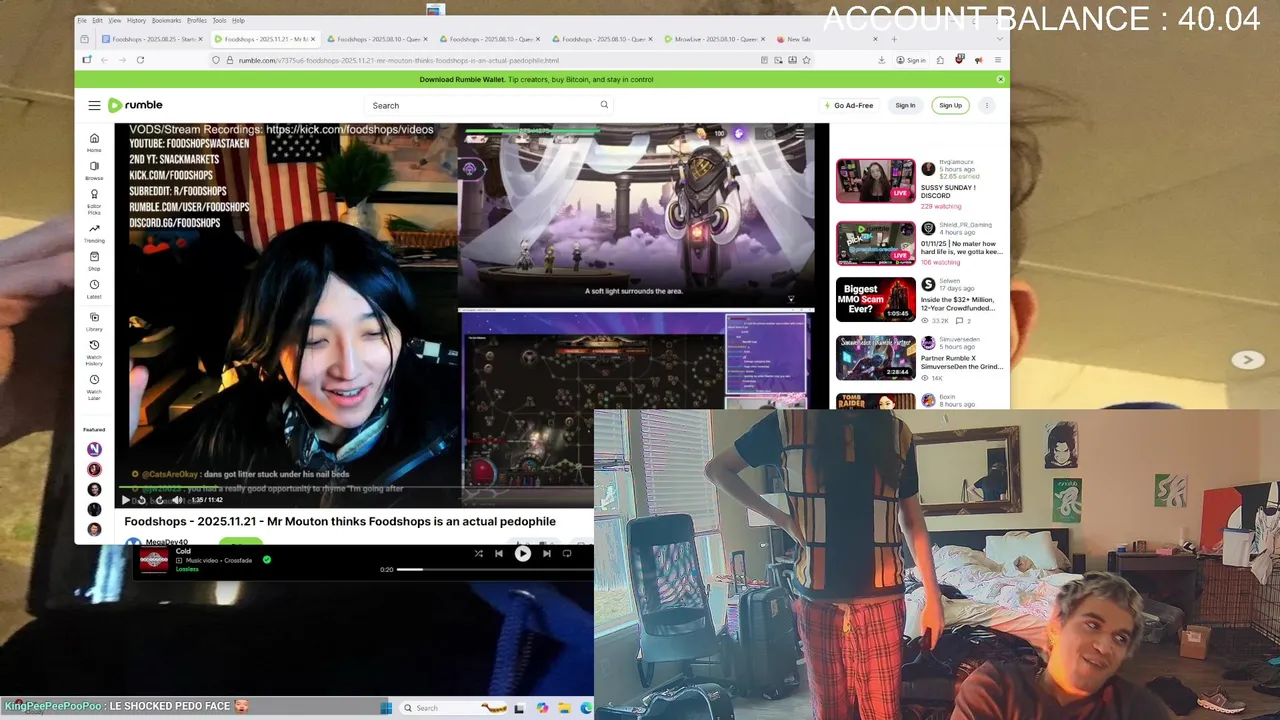Screen dimensions: 1280x720
Task: Click the search magnifier icon on Rumble
Action: [x=604, y=105]
